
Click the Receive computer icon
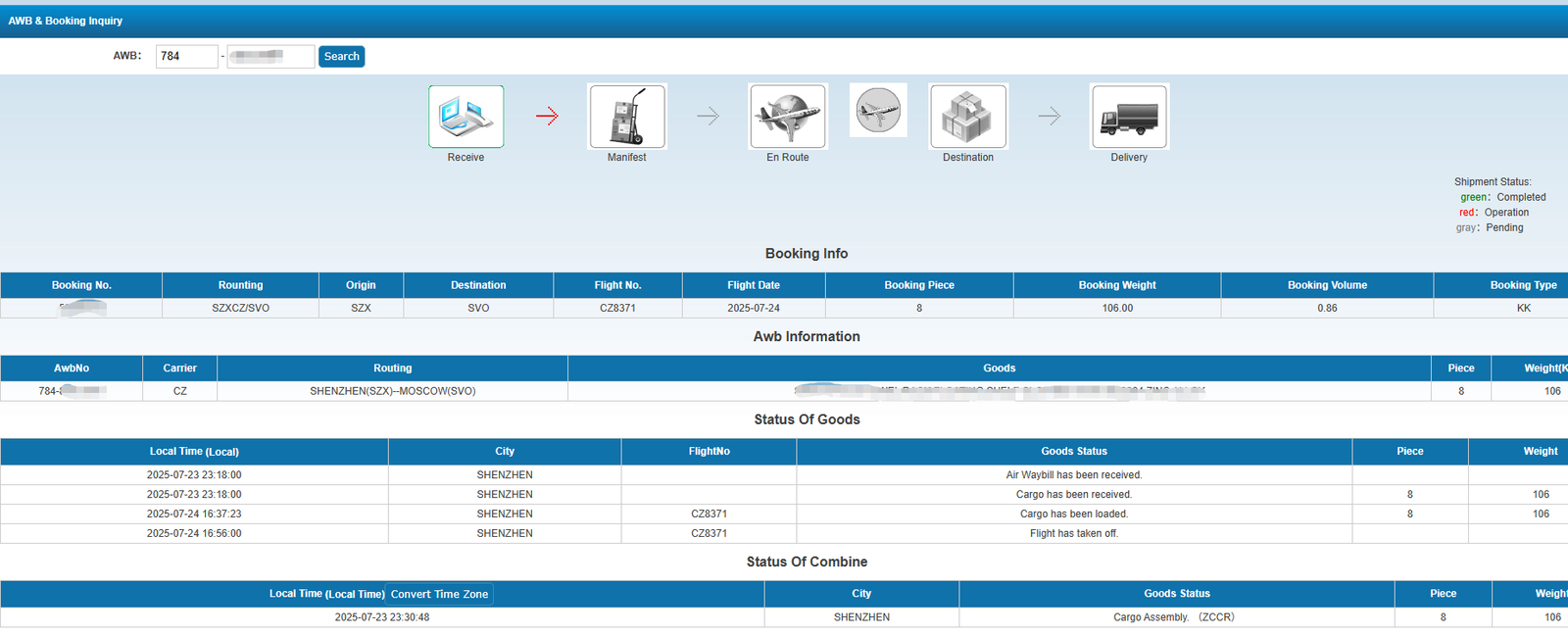(465, 117)
